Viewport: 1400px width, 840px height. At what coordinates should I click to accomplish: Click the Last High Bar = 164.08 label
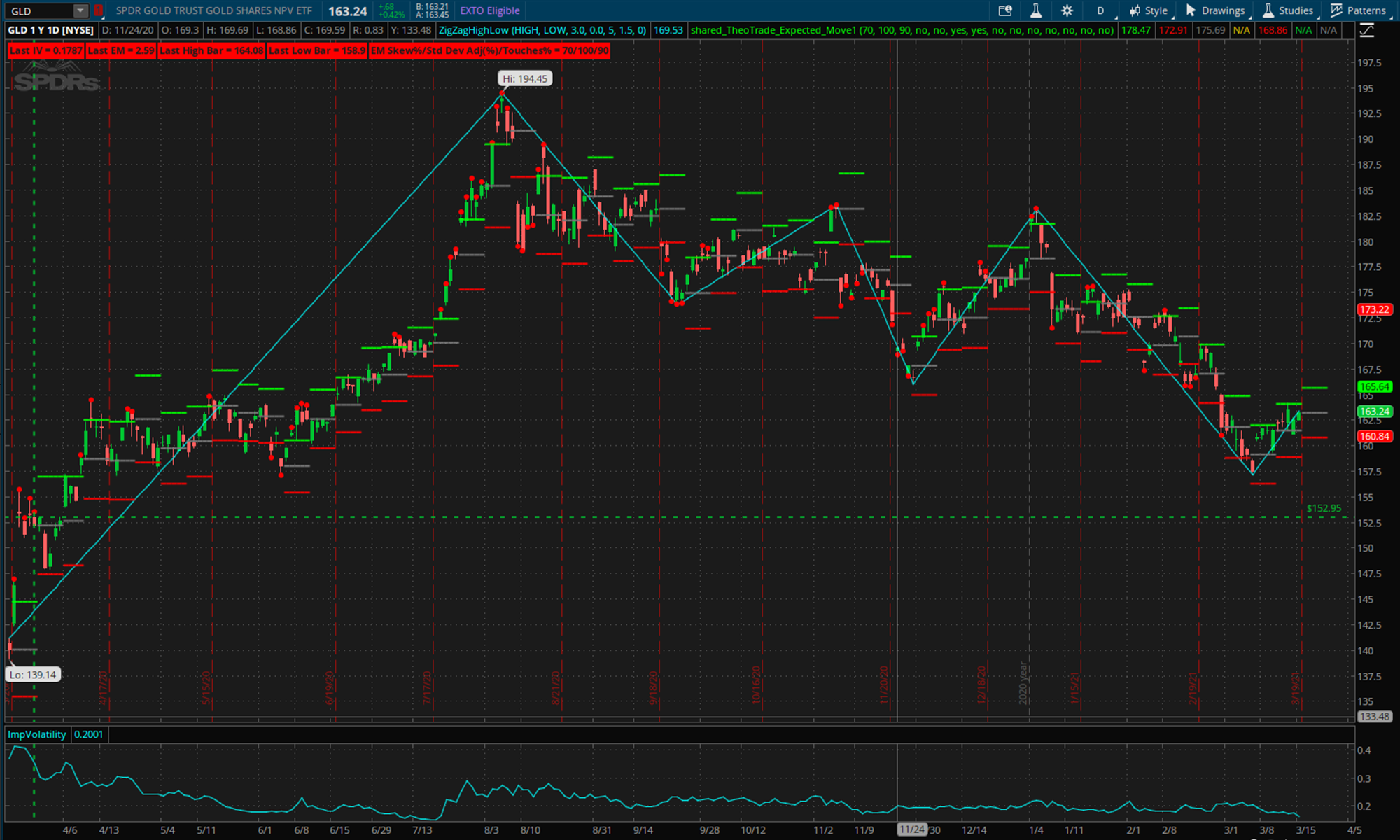point(211,50)
